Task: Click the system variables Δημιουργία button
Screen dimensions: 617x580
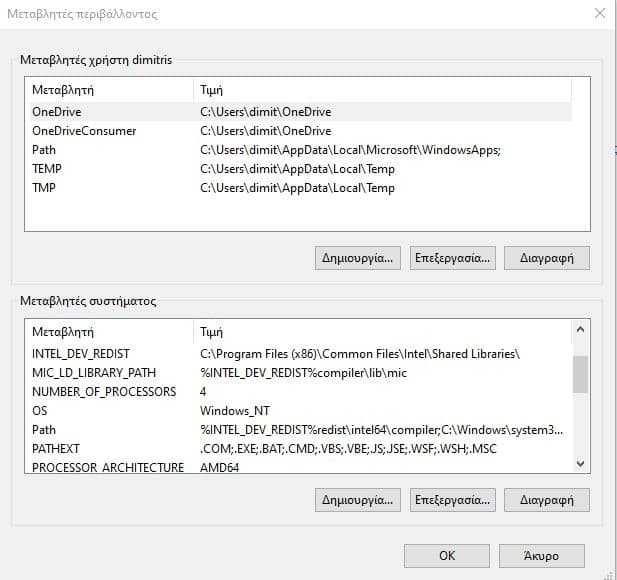Action: (358, 500)
